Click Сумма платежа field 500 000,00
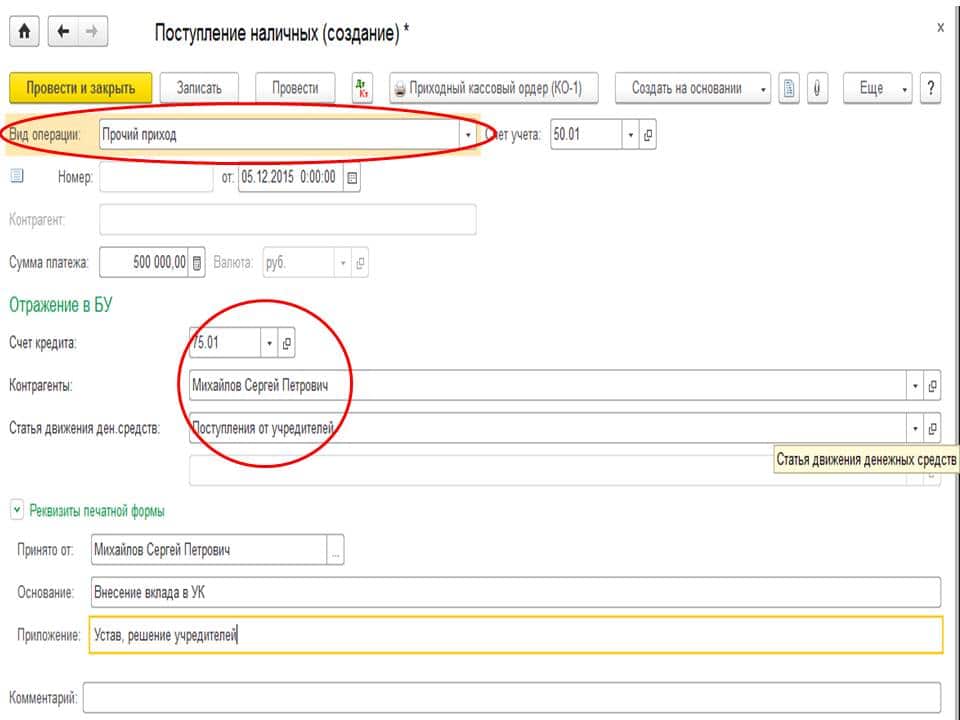The image size is (960, 720). click(144, 263)
